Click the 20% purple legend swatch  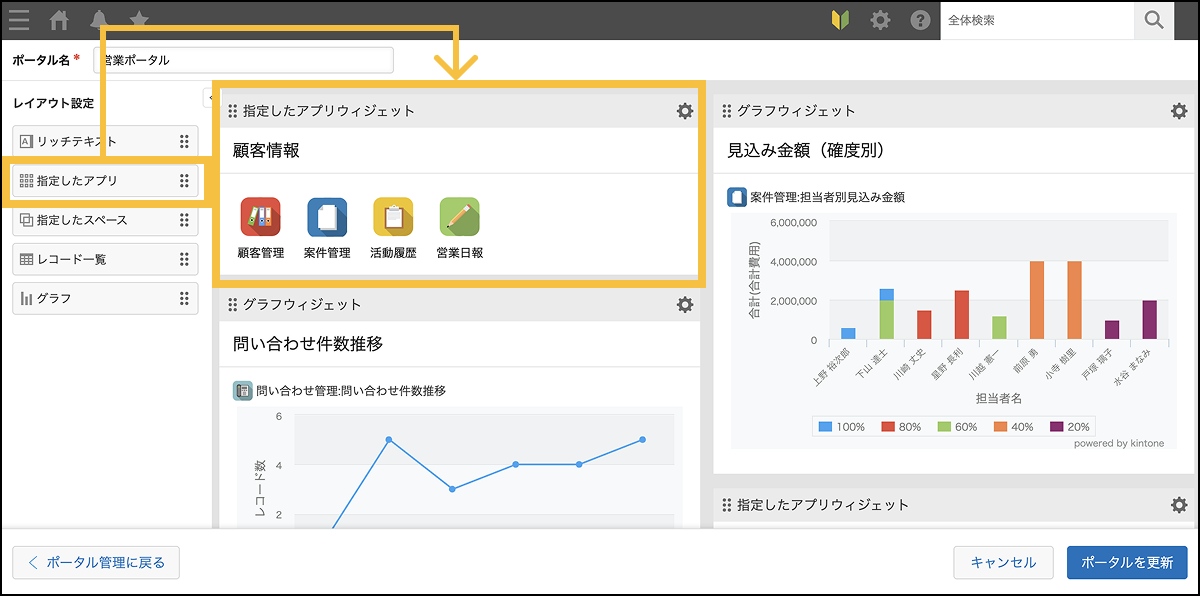pos(1057,426)
